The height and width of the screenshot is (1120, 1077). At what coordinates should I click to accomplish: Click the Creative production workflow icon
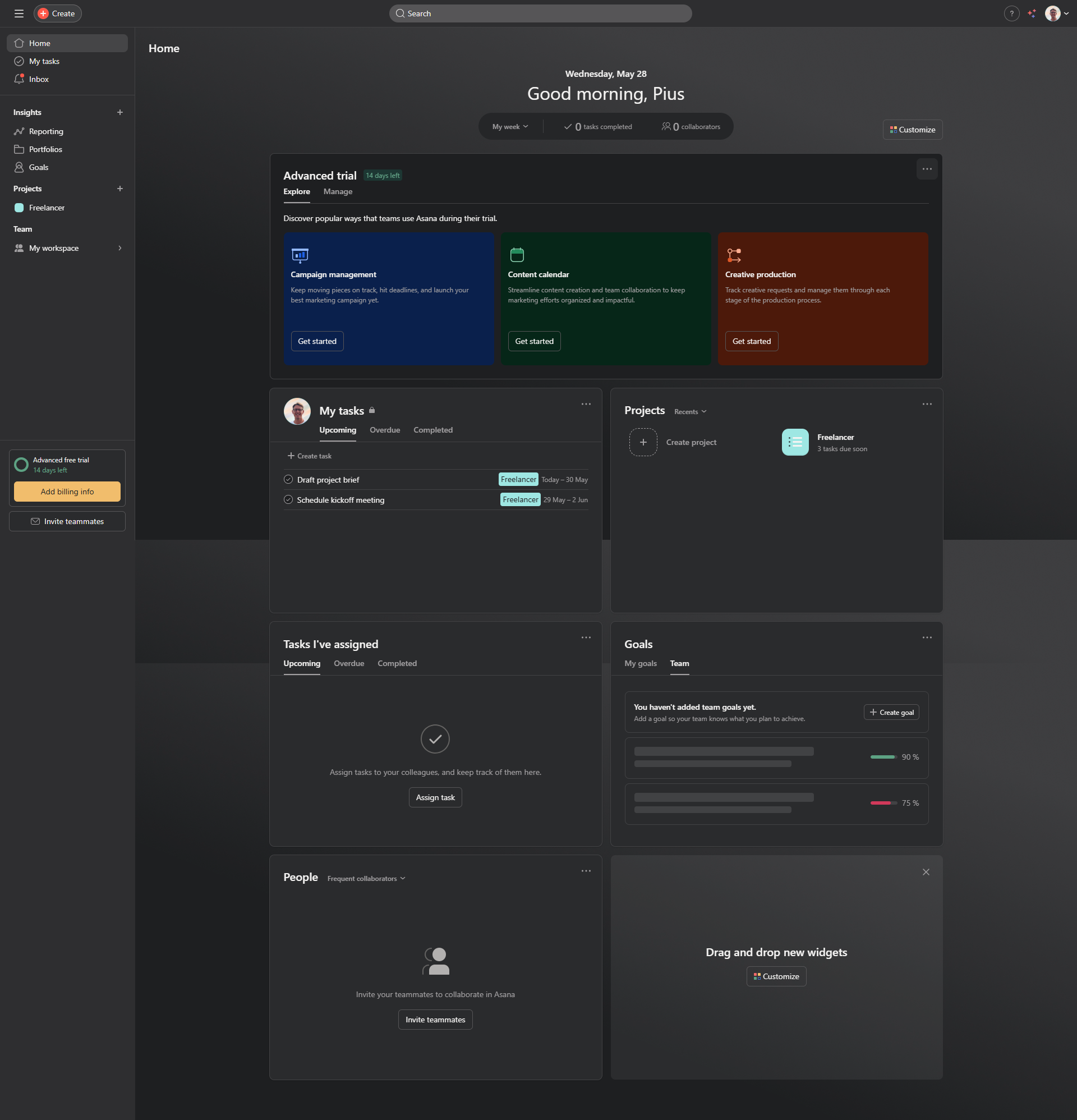pos(734,255)
